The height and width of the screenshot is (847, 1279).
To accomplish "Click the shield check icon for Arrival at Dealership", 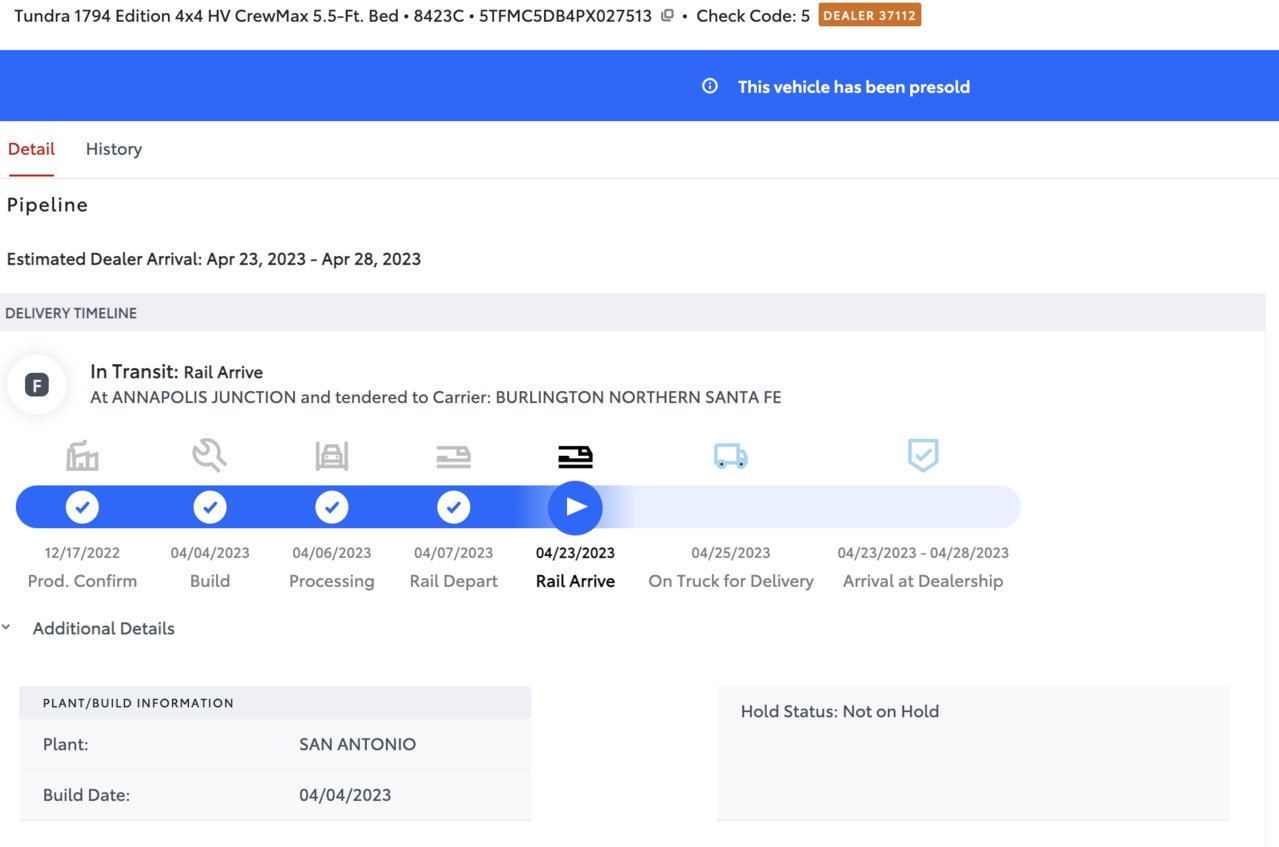I will coord(923,455).
